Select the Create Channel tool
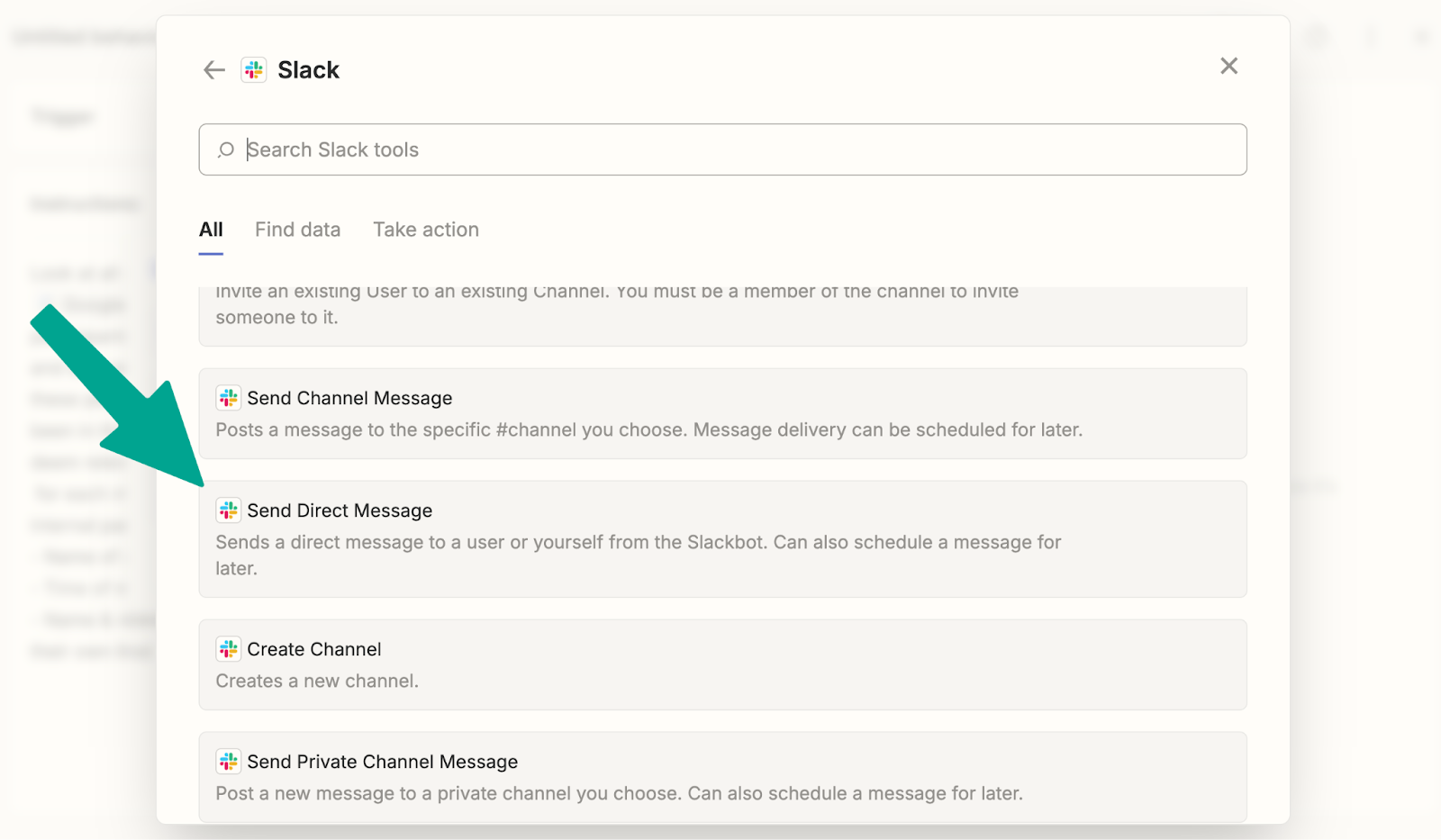Image resolution: width=1441 pixels, height=840 pixels. pyautogui.click(x=722, y=664)
